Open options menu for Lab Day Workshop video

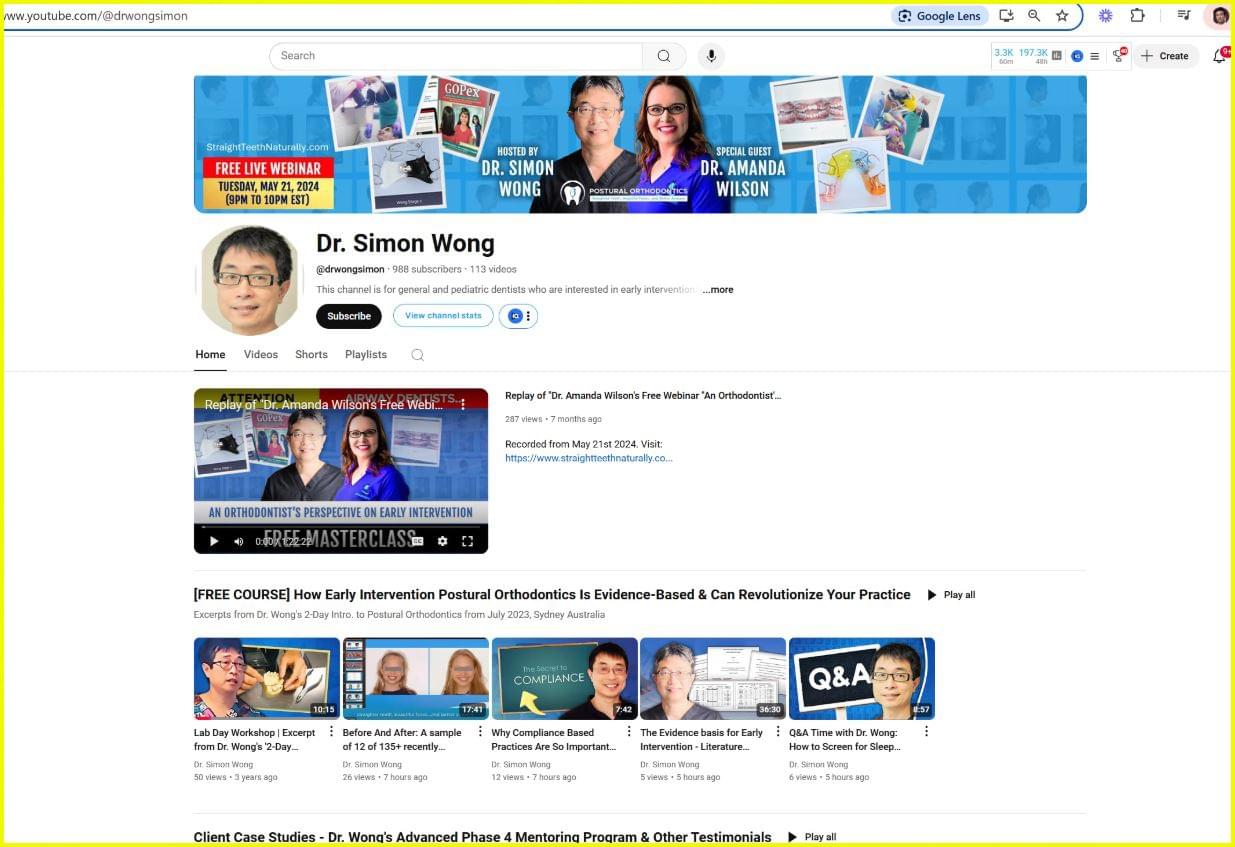pyautogui.click(x=331, y=732)
